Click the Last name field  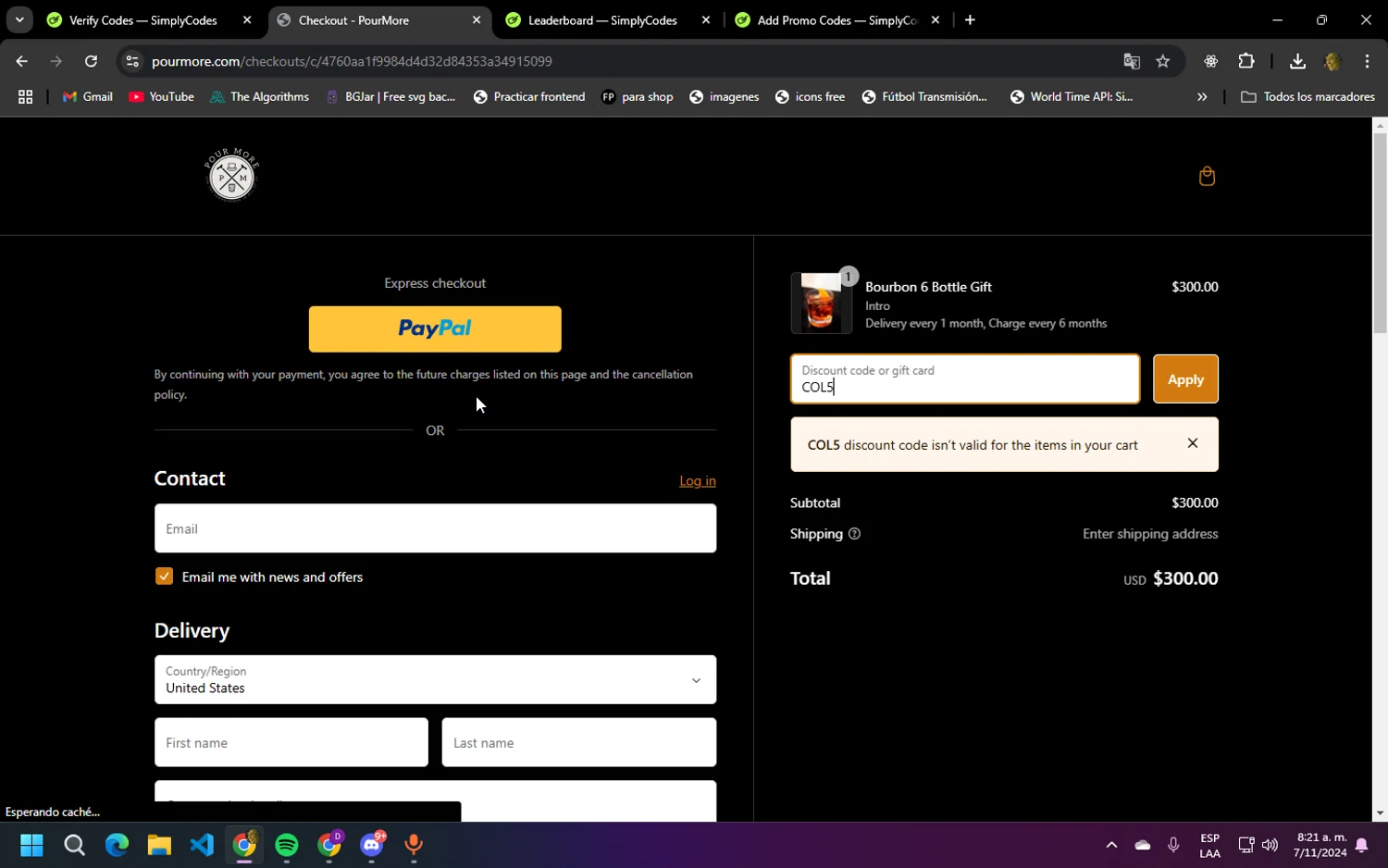579,742
